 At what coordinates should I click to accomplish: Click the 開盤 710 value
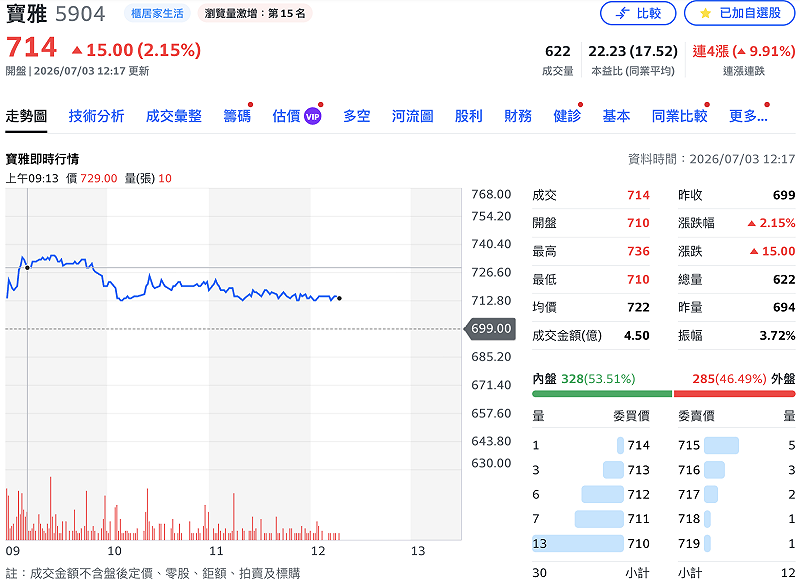638,223
